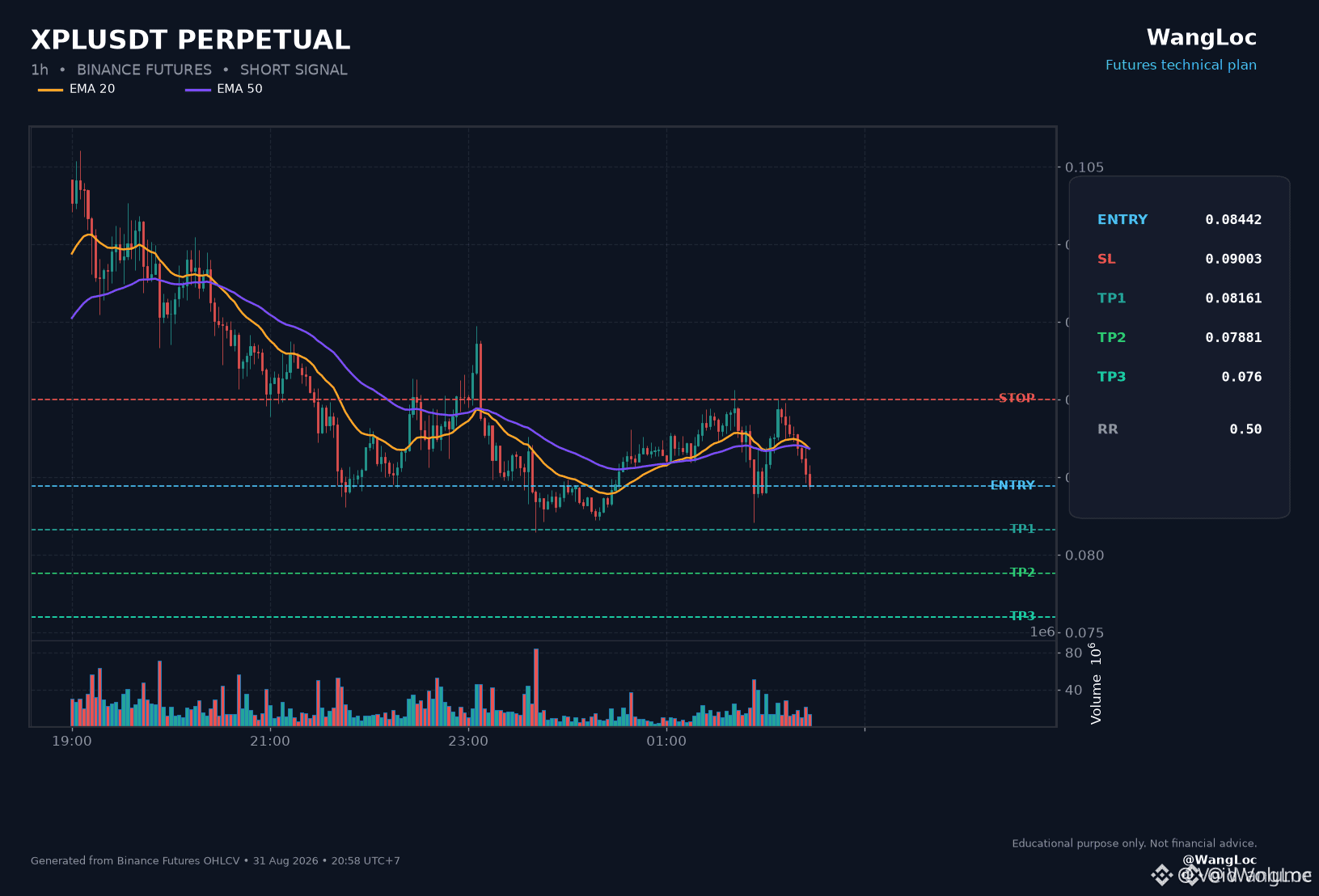Click the TP1 label in the side panel
This screenshot has width=1319, height=896.
1111,298
